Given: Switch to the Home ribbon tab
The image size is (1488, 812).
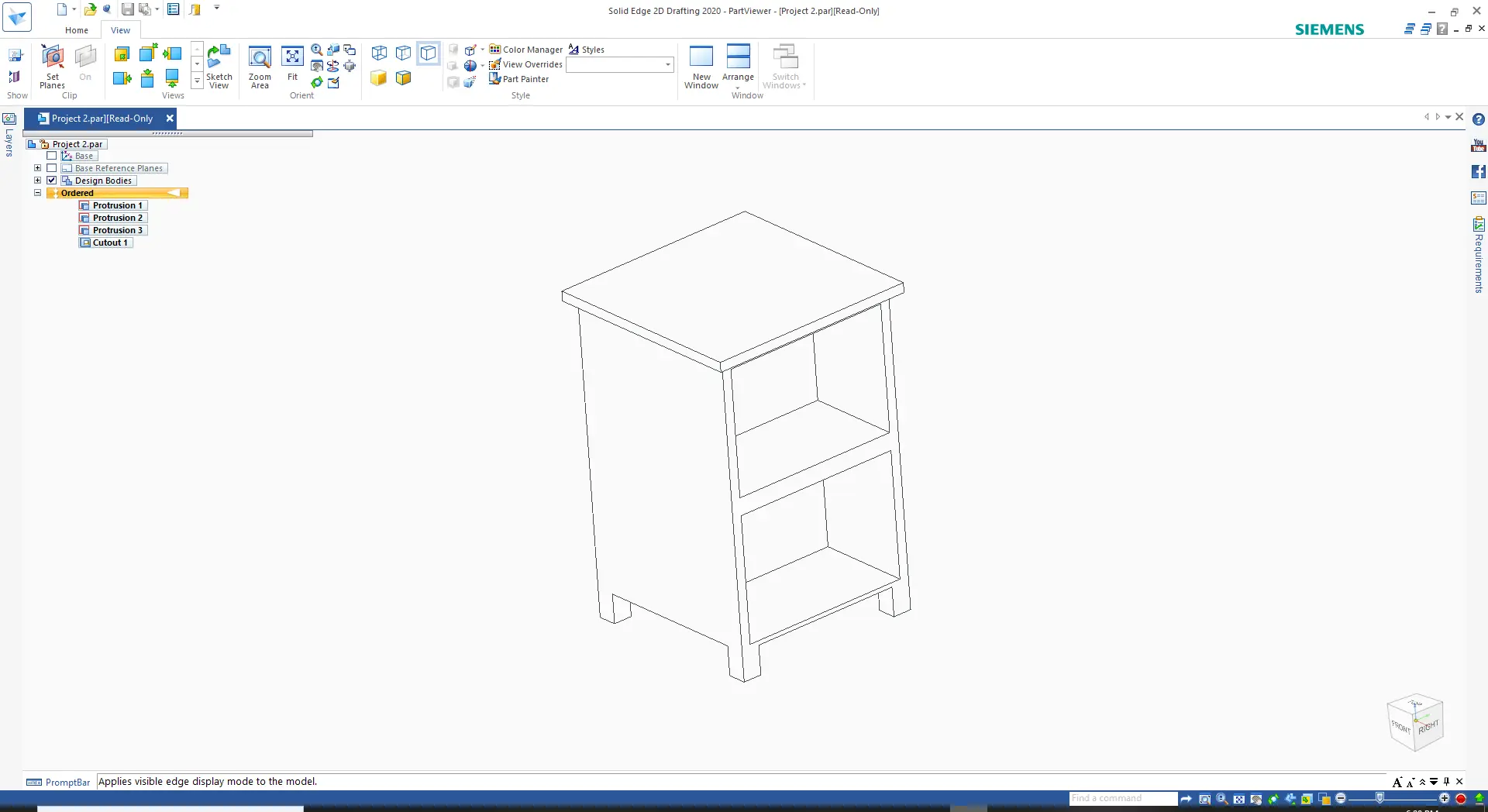Looking at the screenshot, I should 77,30.
